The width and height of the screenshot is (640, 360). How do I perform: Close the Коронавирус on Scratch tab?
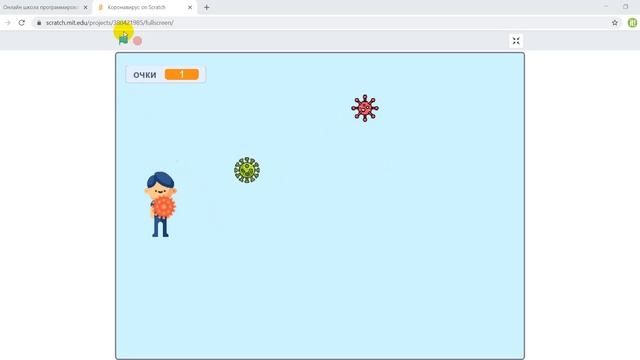click(190, 7)
